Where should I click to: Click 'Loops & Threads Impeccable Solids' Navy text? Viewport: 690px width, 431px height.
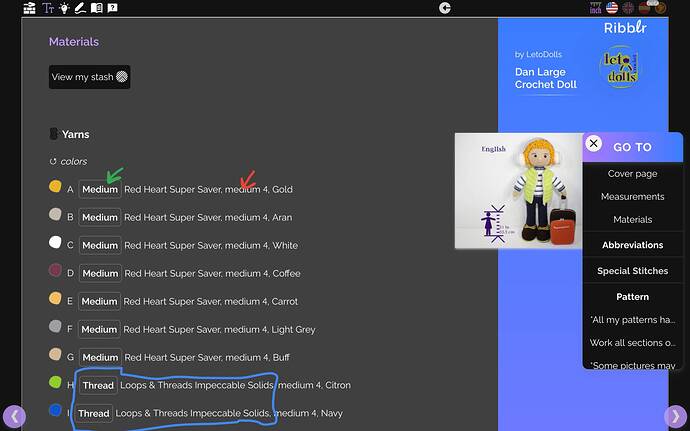tap(192, 413)
